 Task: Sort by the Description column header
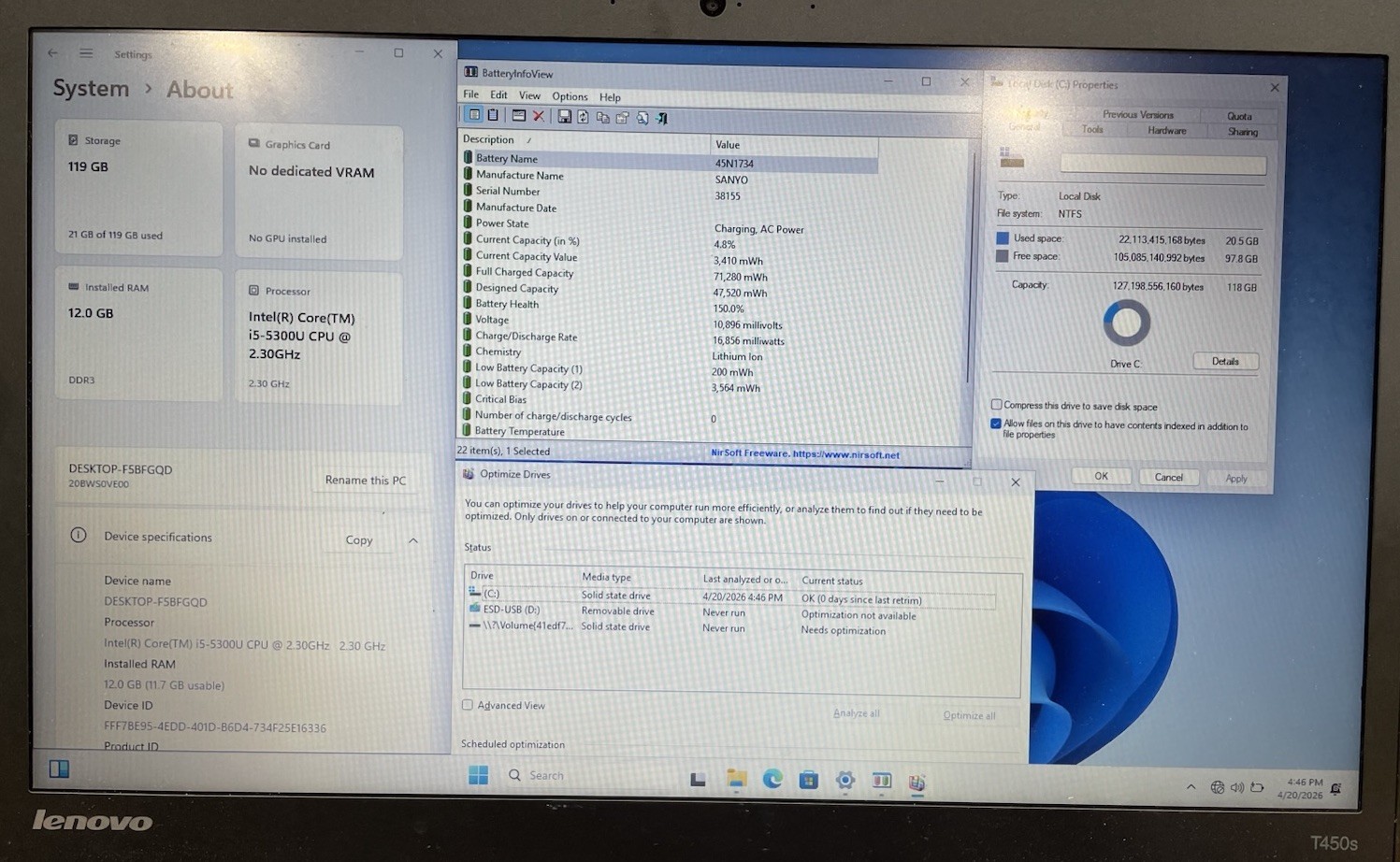[584, 140]
